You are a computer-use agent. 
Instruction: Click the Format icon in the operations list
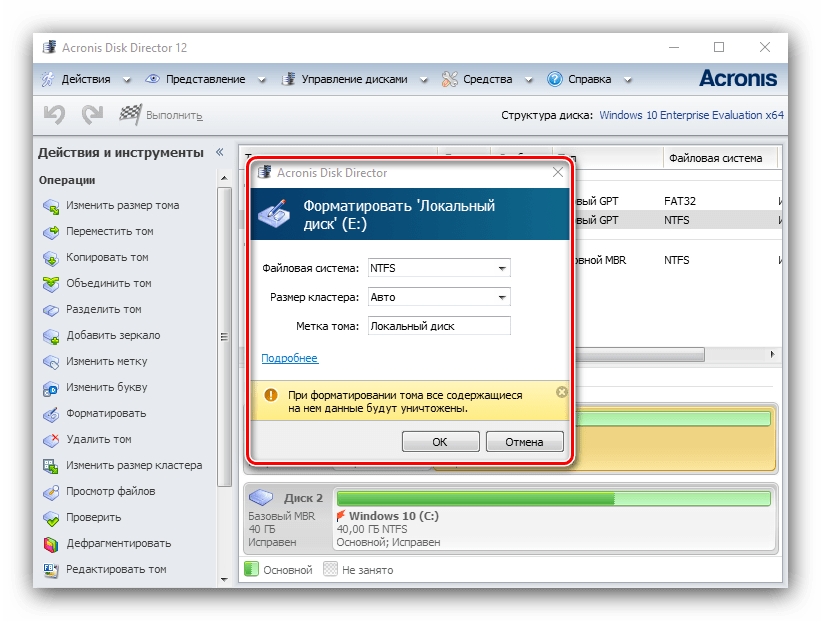pos(51,414)
